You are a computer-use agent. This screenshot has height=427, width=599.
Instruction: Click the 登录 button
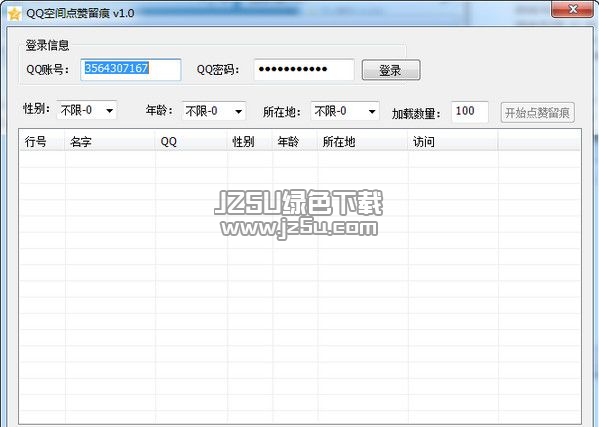coord(391,70)
